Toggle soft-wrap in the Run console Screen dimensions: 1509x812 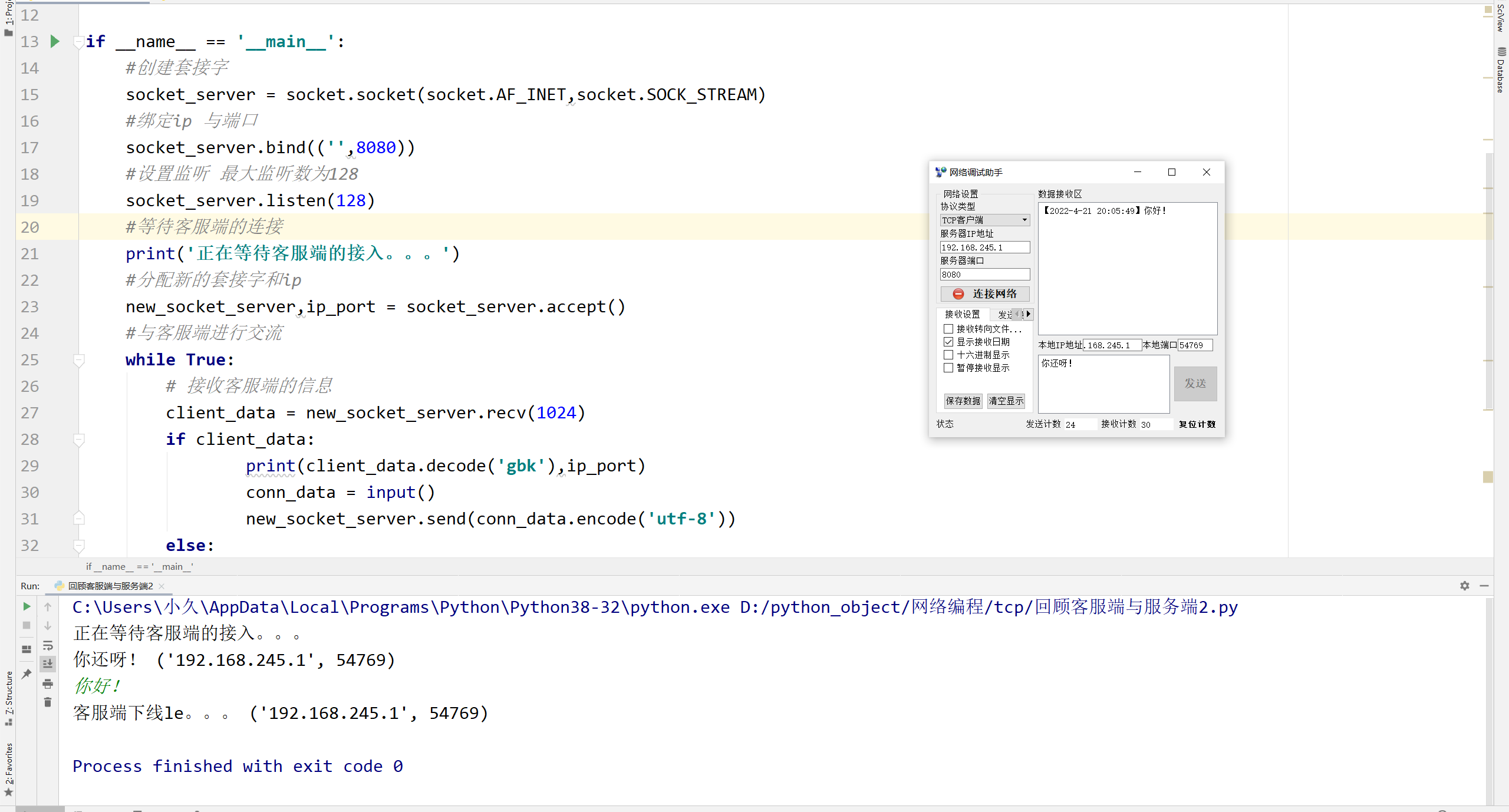(48, 645)
